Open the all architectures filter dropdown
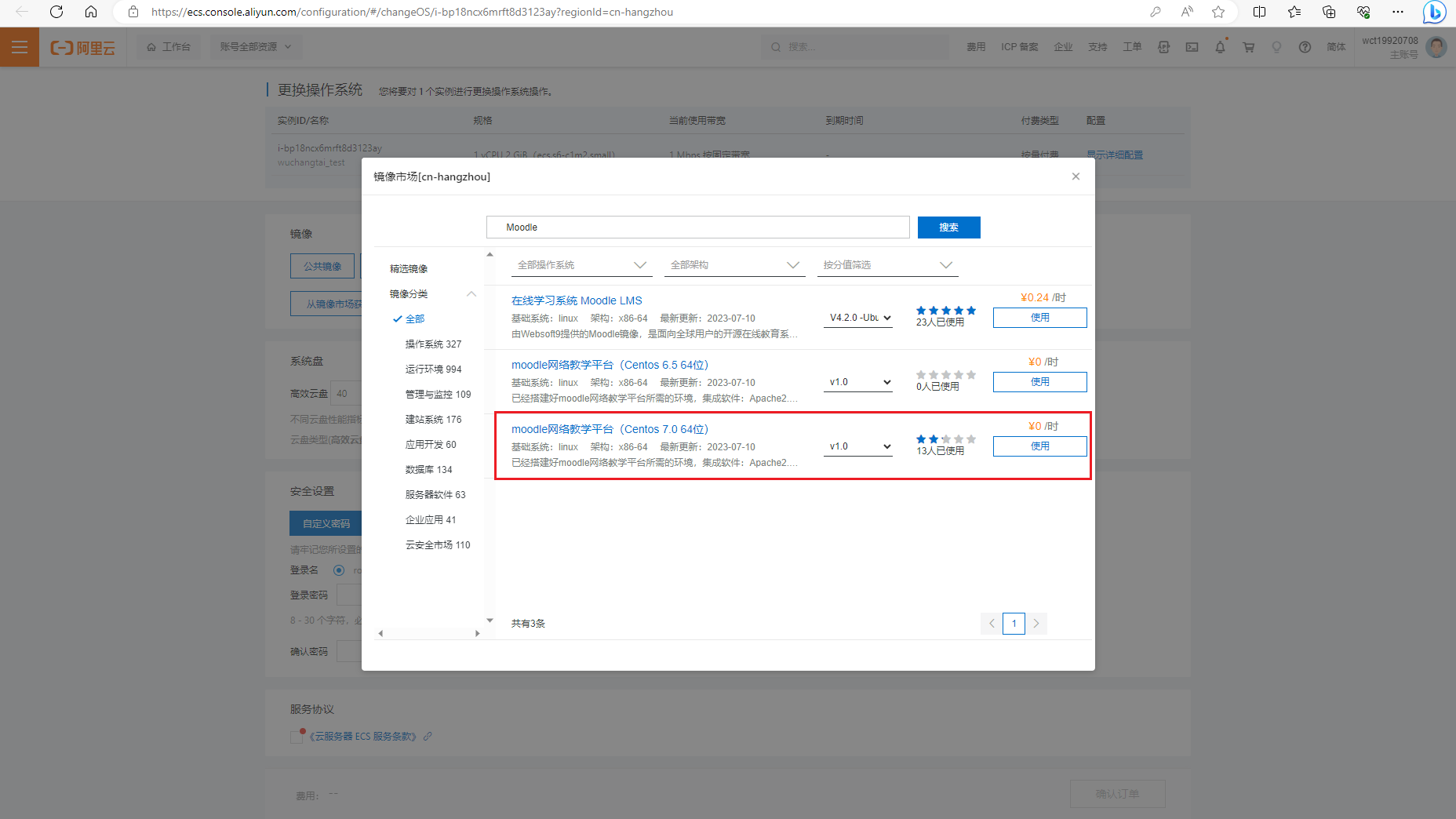The width and height of the screenshot is (1456, 819). pos(735,265)
